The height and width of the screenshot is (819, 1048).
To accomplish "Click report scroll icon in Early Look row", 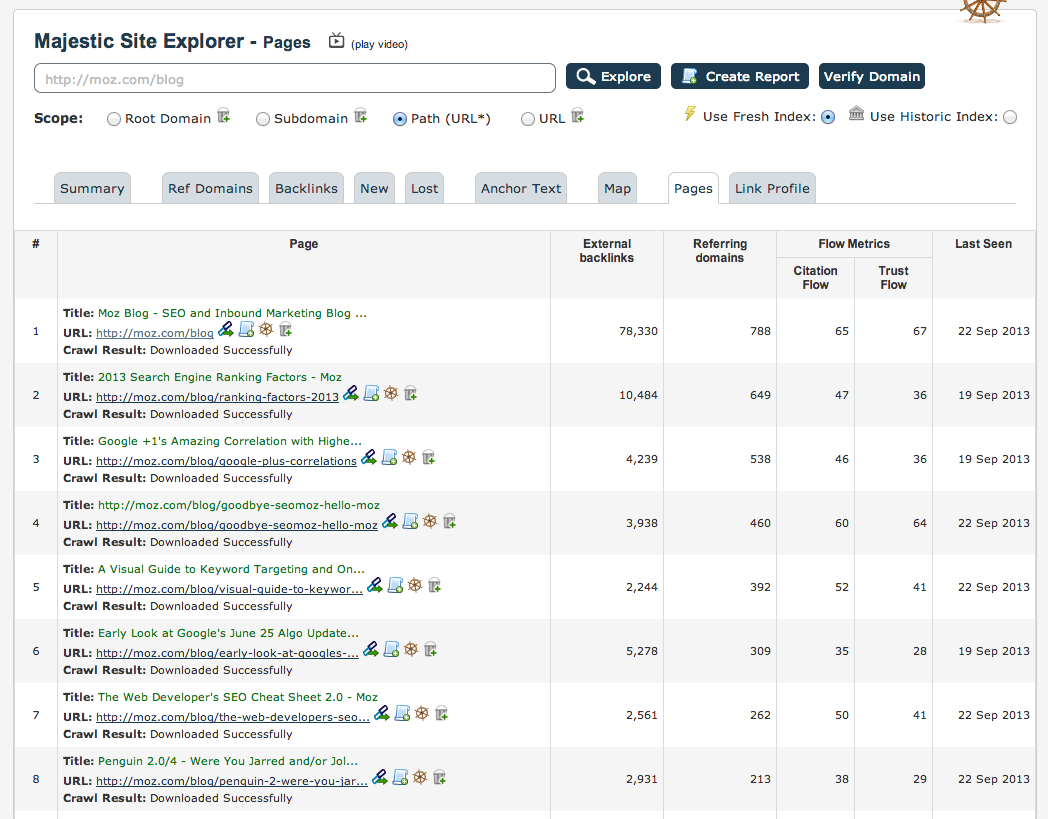I will [392, 650].
